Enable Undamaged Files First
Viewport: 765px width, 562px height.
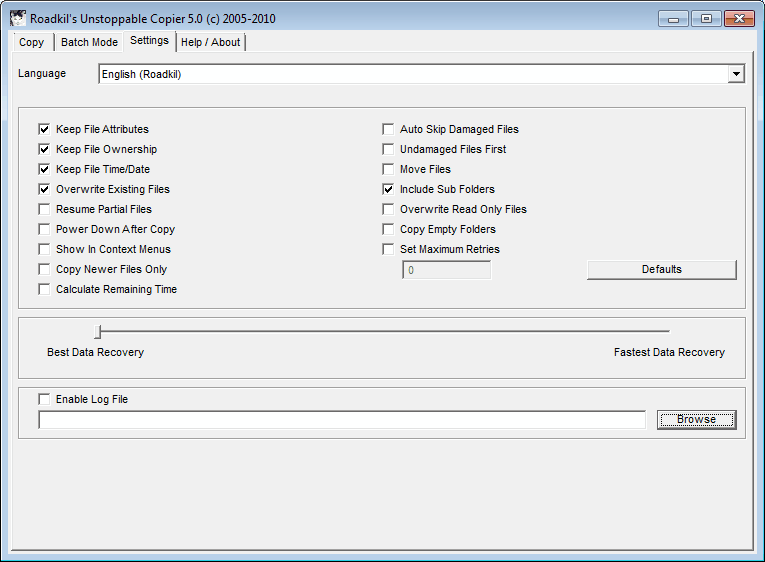(388, 149)
